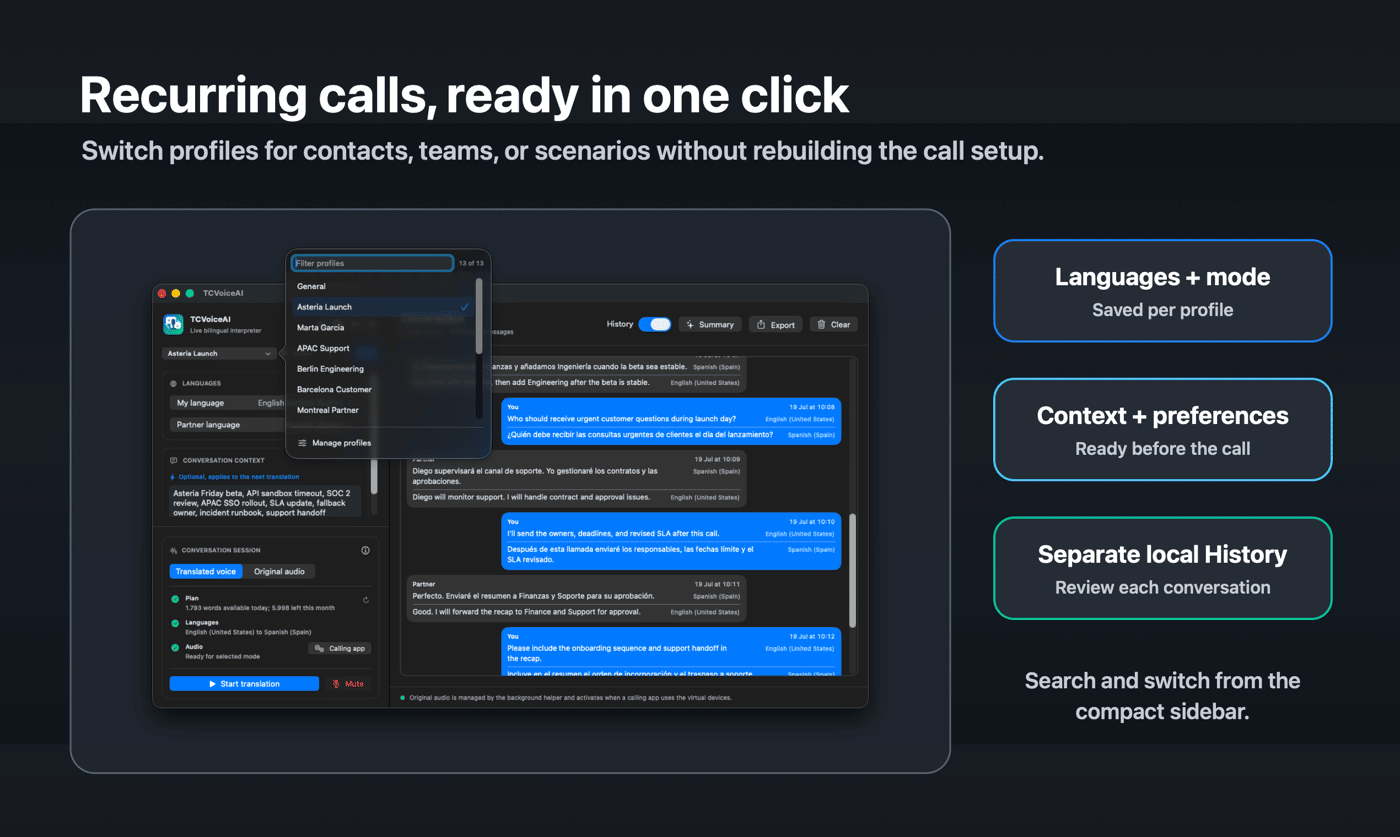Viewport: 1400px width, 837px height.
Task: Pick the APAC Support profile
Action: coord(385,348)
